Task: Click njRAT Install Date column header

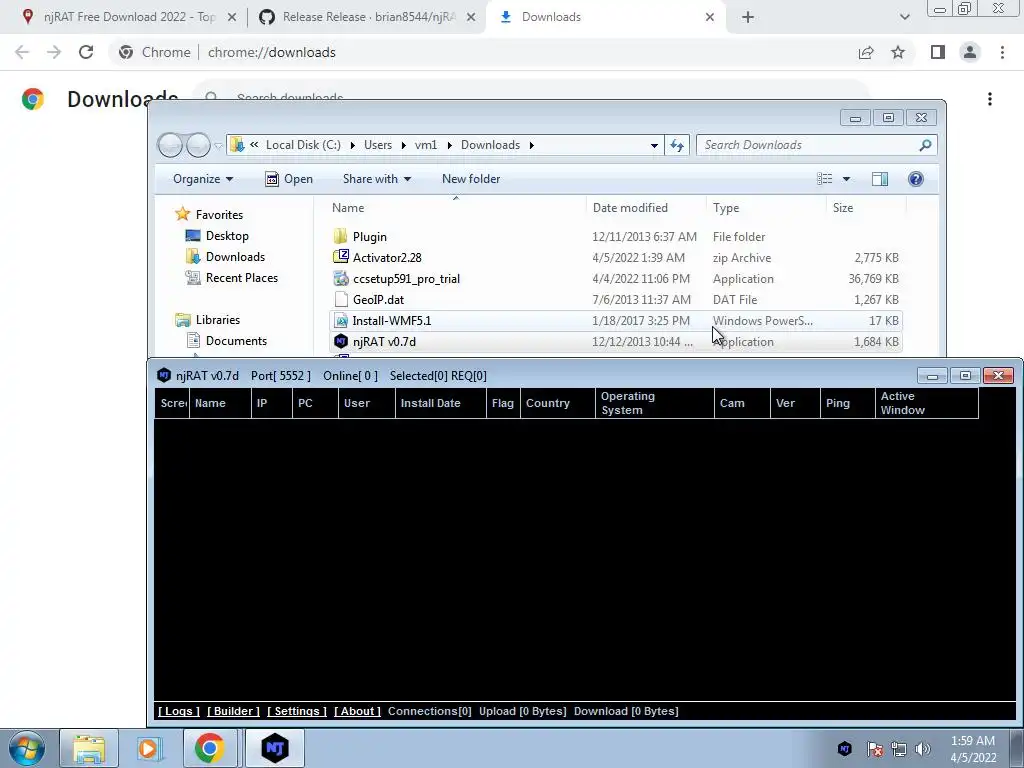Action: click(440, 403)
